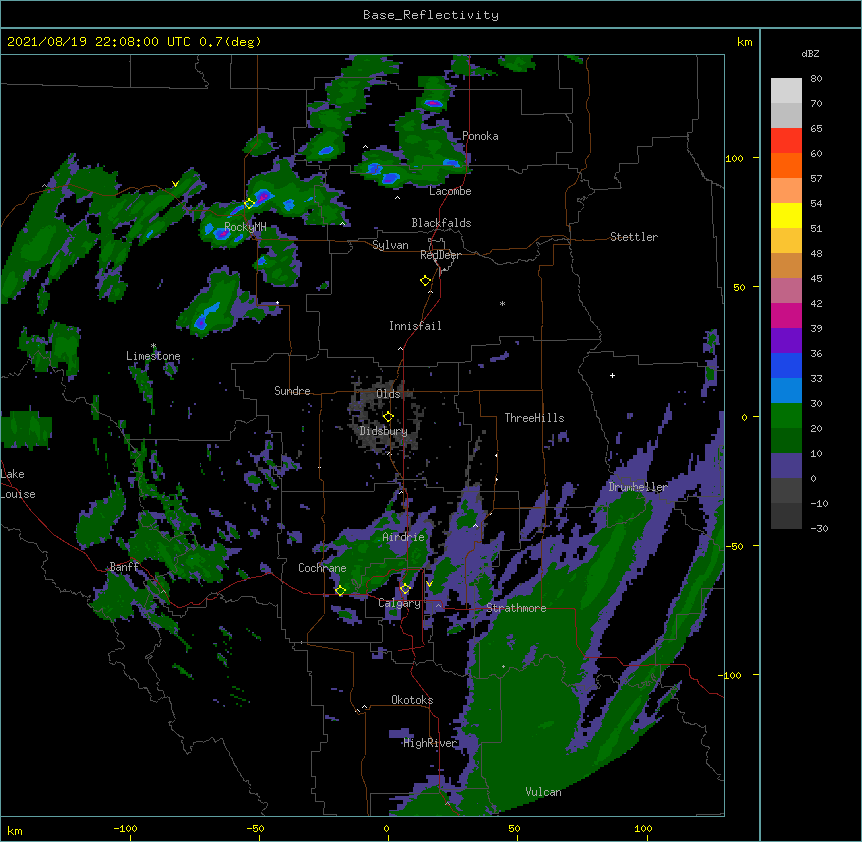Image resolution: width=862 pixels, height=842 pixels.
Task: Click the Didsbury city label
Action: (x=383, y=431)
